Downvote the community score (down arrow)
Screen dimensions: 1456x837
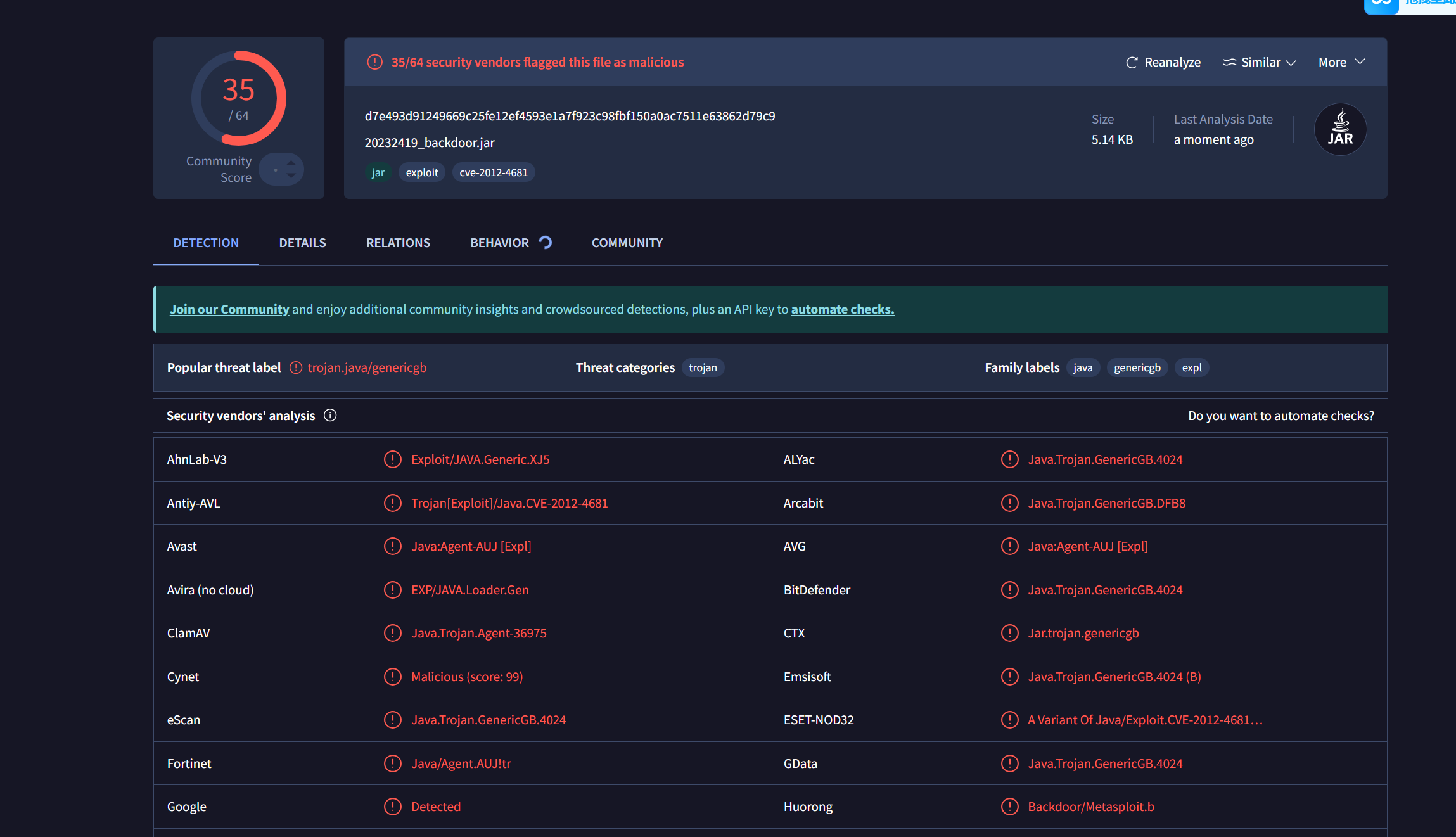(291, 176)
